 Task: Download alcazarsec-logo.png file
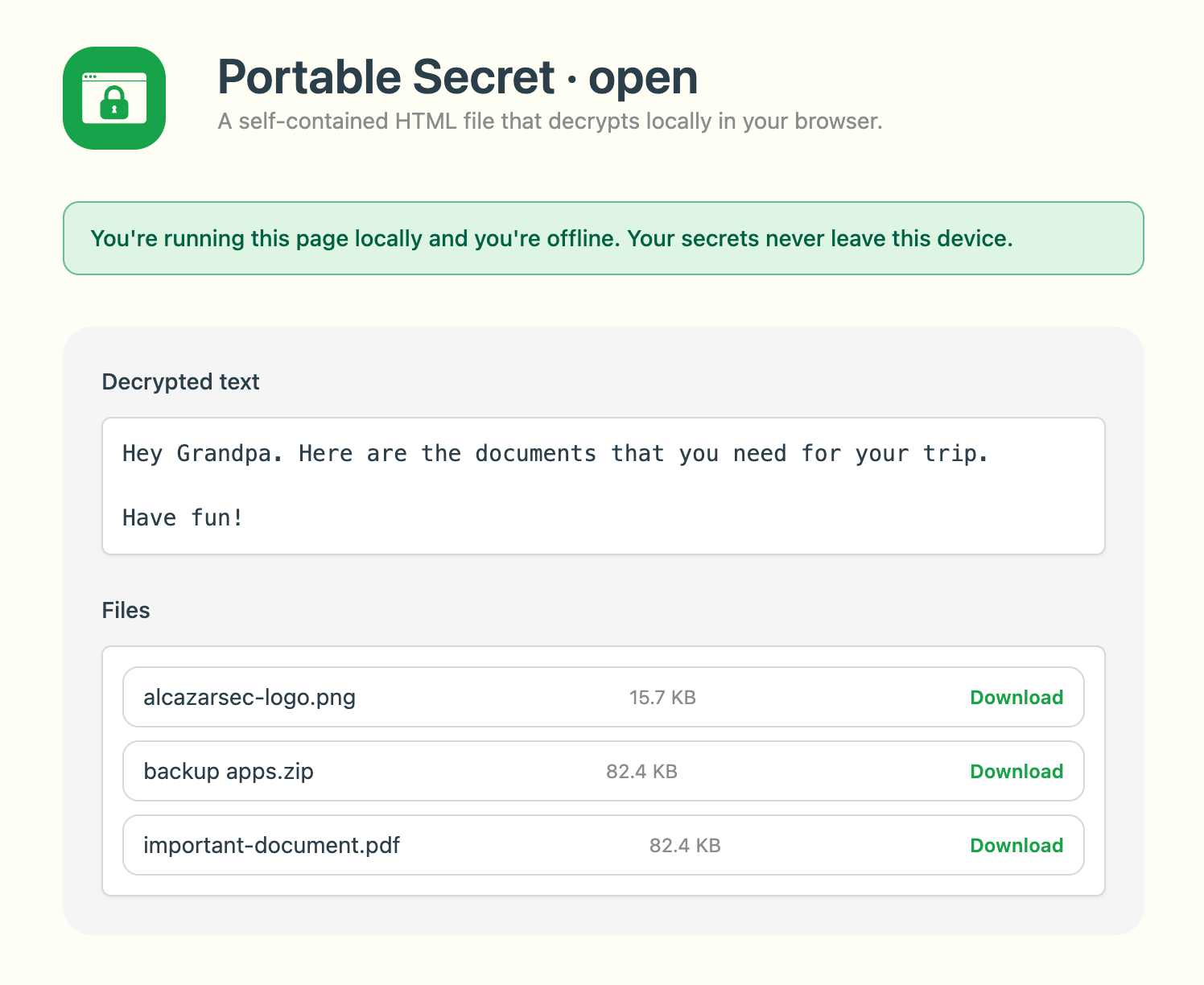1016,698
